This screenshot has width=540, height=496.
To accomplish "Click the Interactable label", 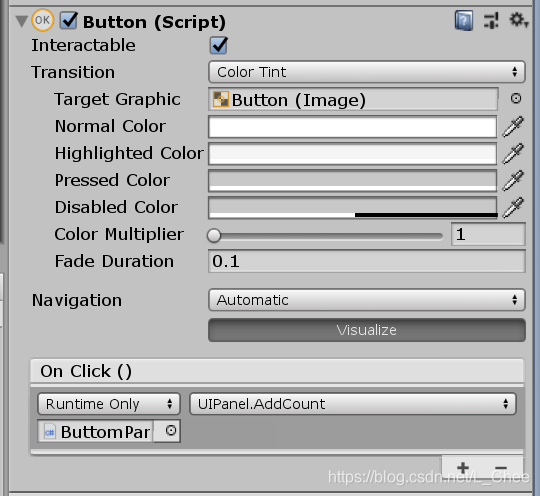I will 83,45.
